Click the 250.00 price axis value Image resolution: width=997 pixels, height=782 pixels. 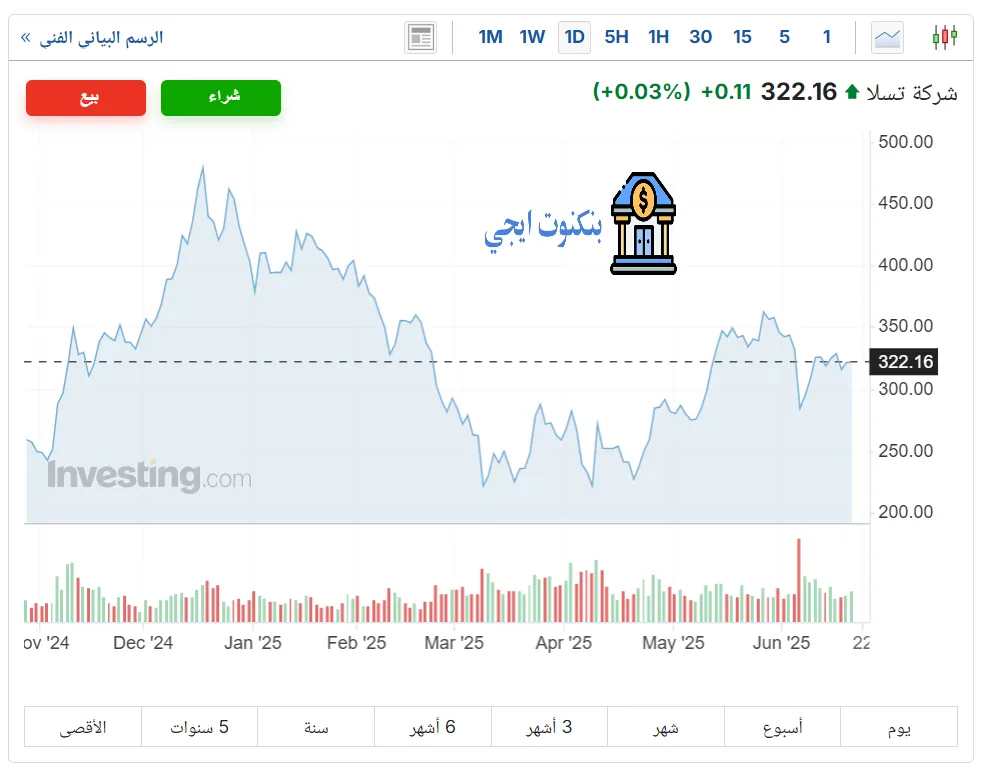pos(905,451)
